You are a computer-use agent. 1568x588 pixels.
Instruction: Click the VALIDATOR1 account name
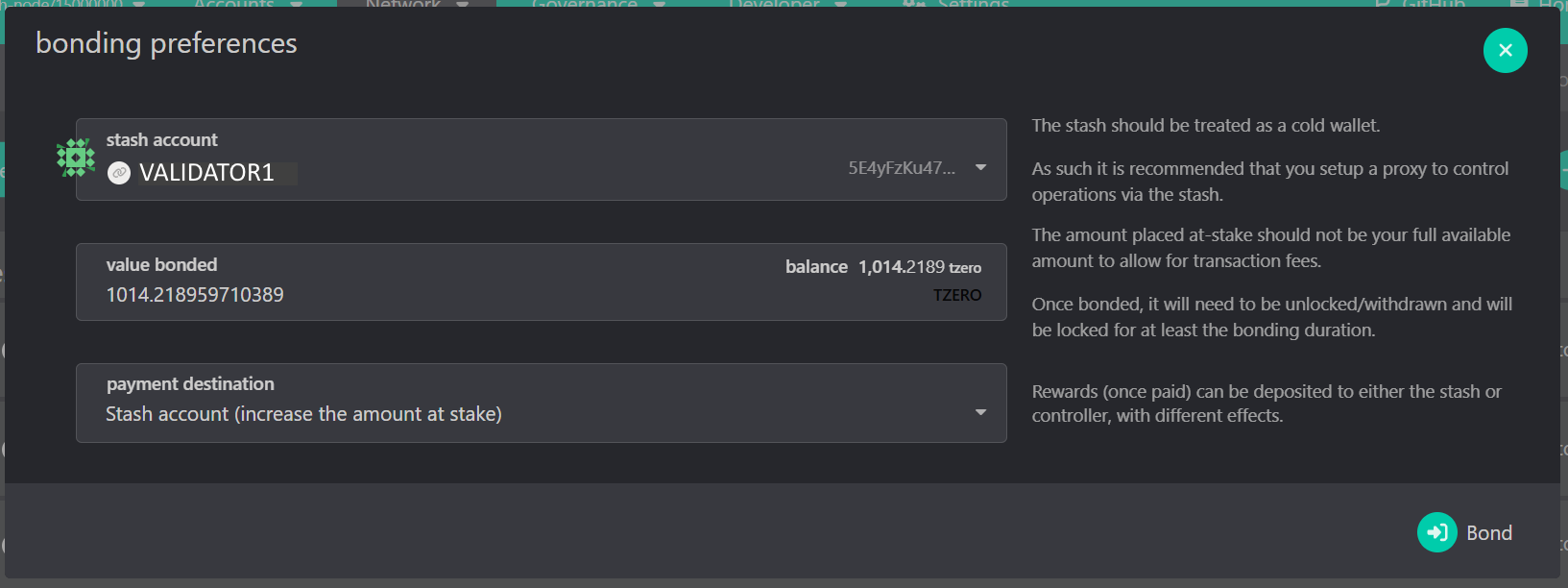[206, 173]
